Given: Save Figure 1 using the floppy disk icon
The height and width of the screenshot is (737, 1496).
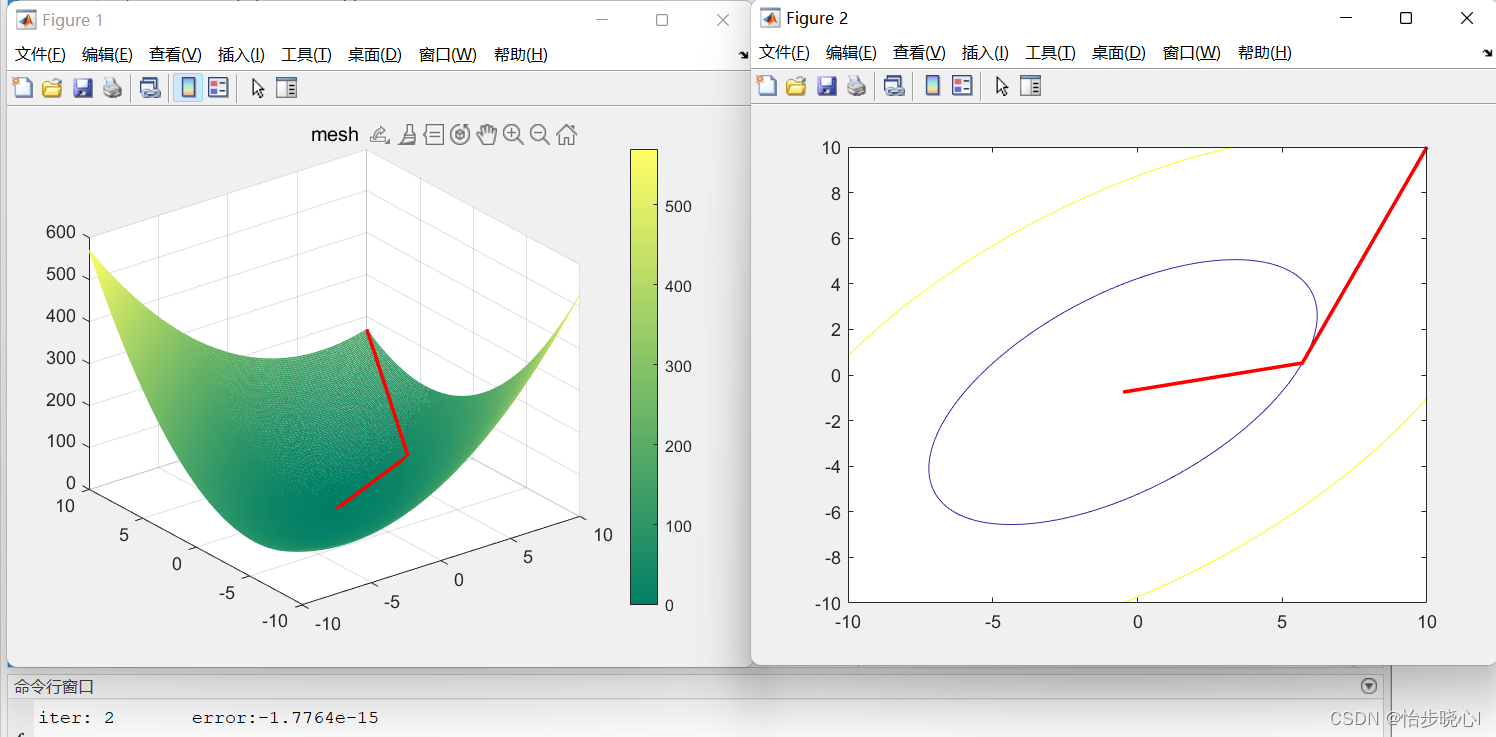Looking at the screenshot, I should point(83,88).
